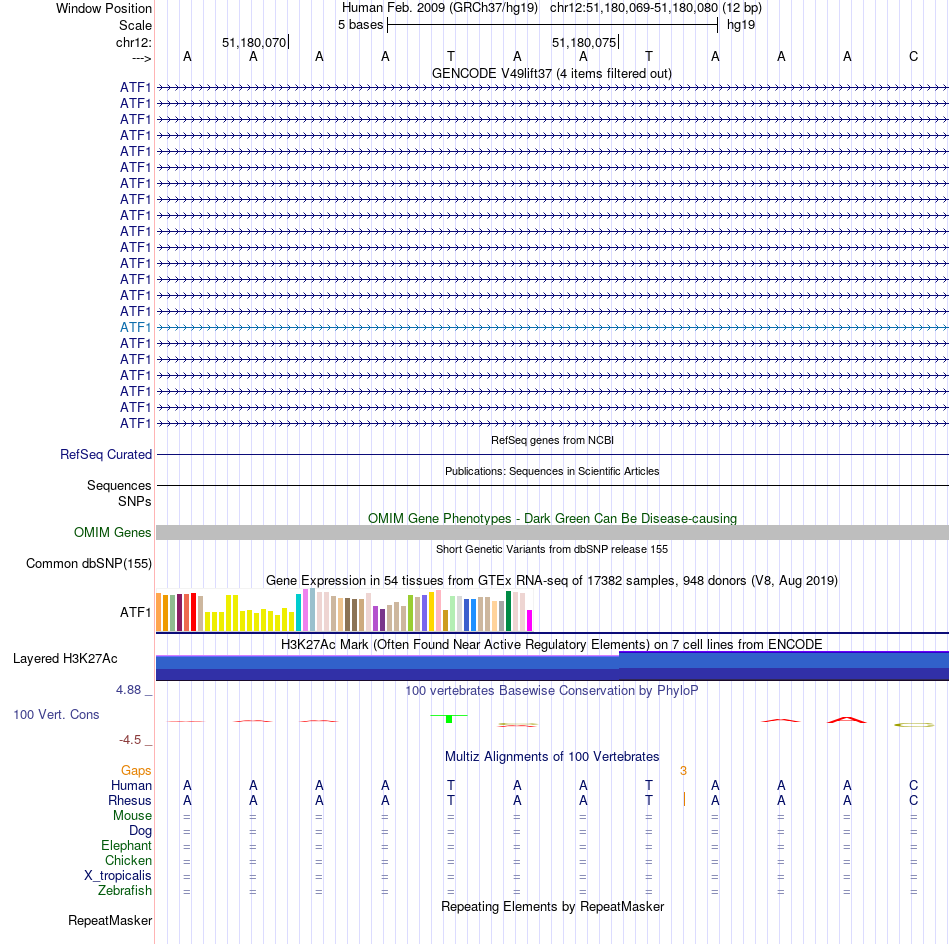The image size is (950, 944).
Task: Click the 5 bases scale bar text
Action: 360,25
